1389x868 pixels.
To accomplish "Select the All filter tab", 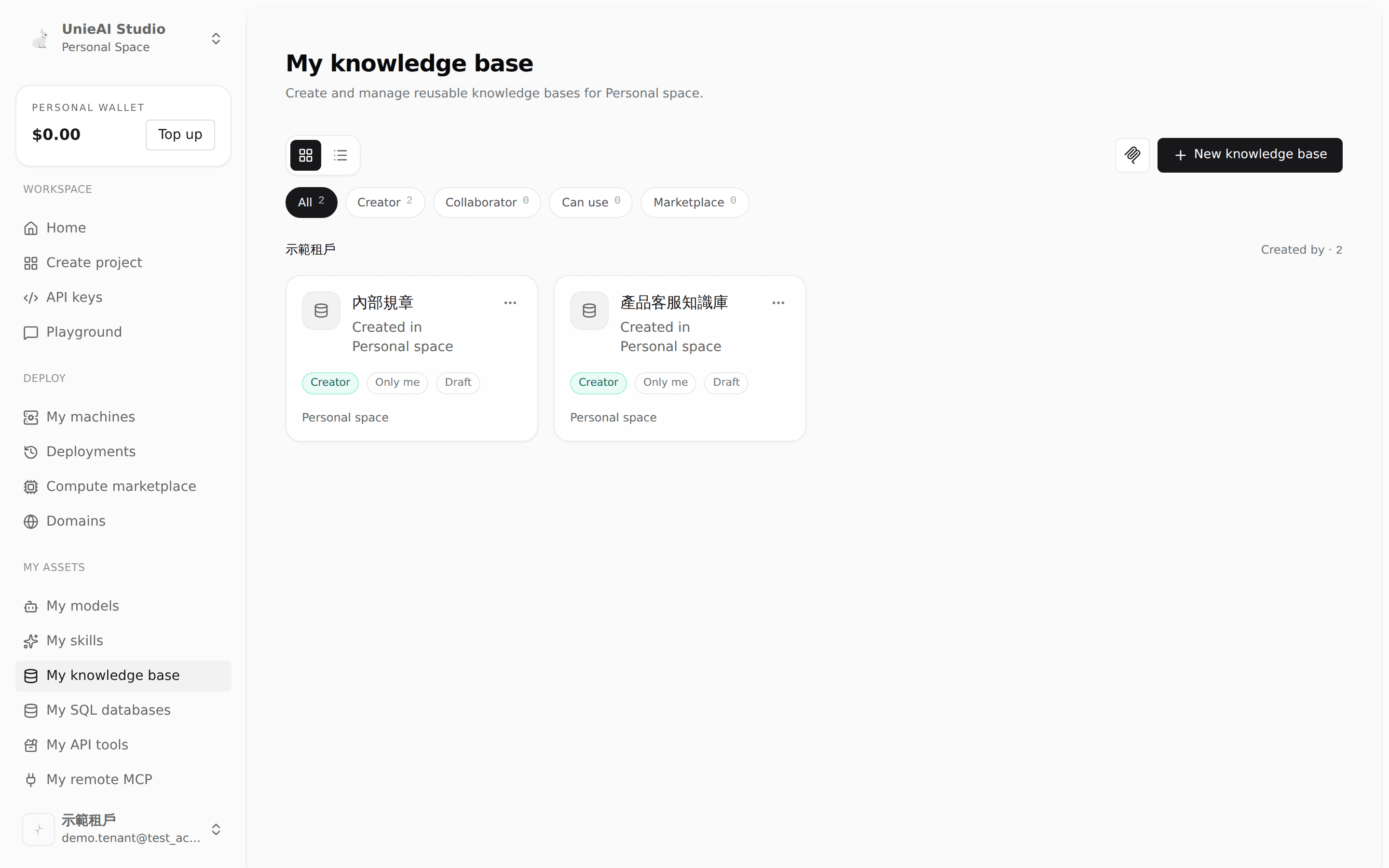I will 311,203.
